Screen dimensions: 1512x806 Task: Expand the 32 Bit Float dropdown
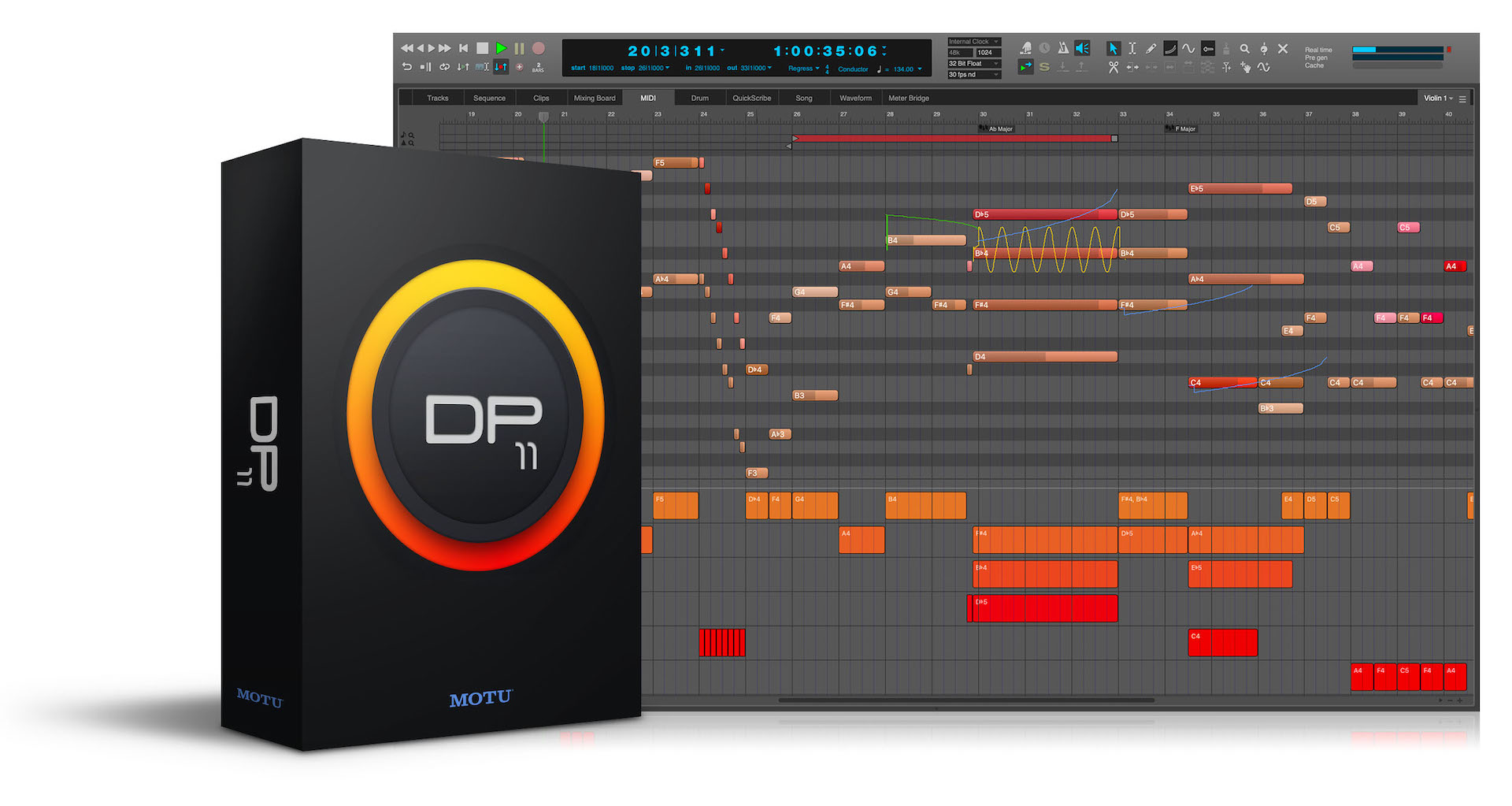pos(973,64)
